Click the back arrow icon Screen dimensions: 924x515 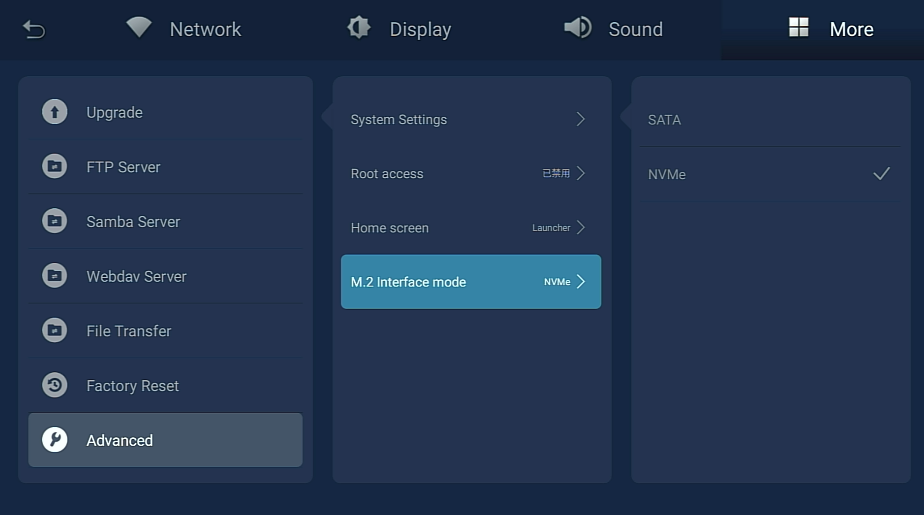click(x=34, y=30)
